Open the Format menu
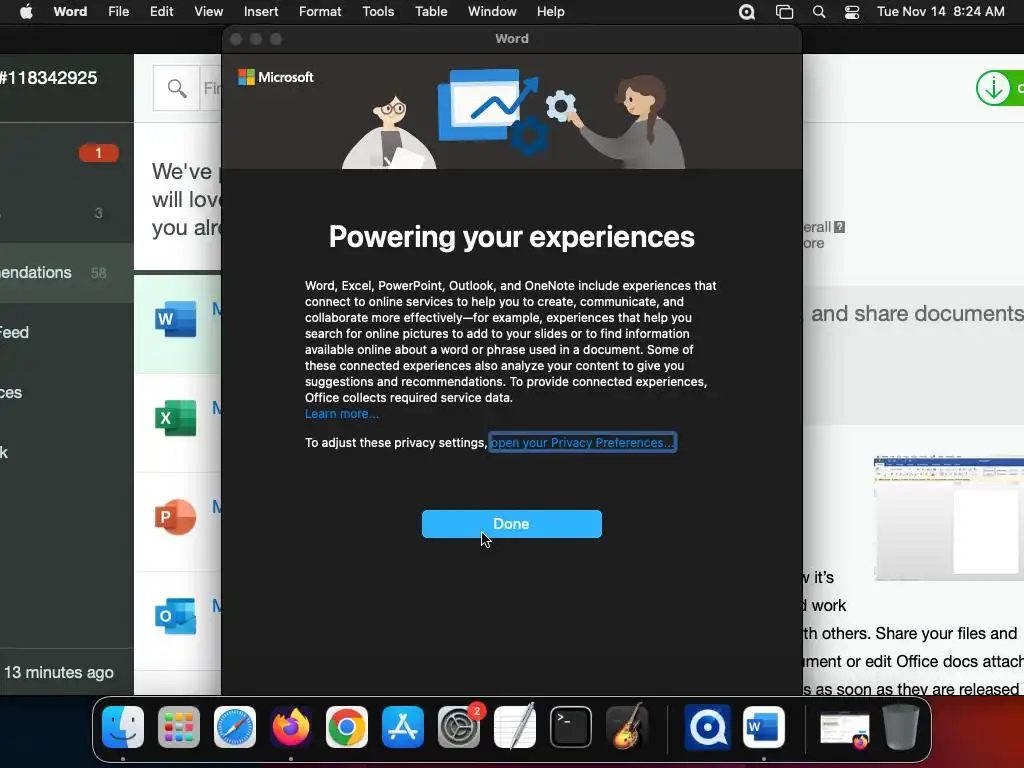Image resolution: width=1024 pixels, height=768 pixels. coord(320,12)
